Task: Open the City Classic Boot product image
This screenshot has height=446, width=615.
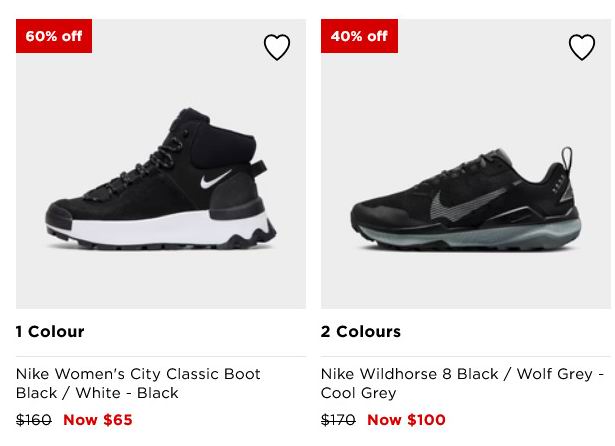Action: click(x=161, y=164)
